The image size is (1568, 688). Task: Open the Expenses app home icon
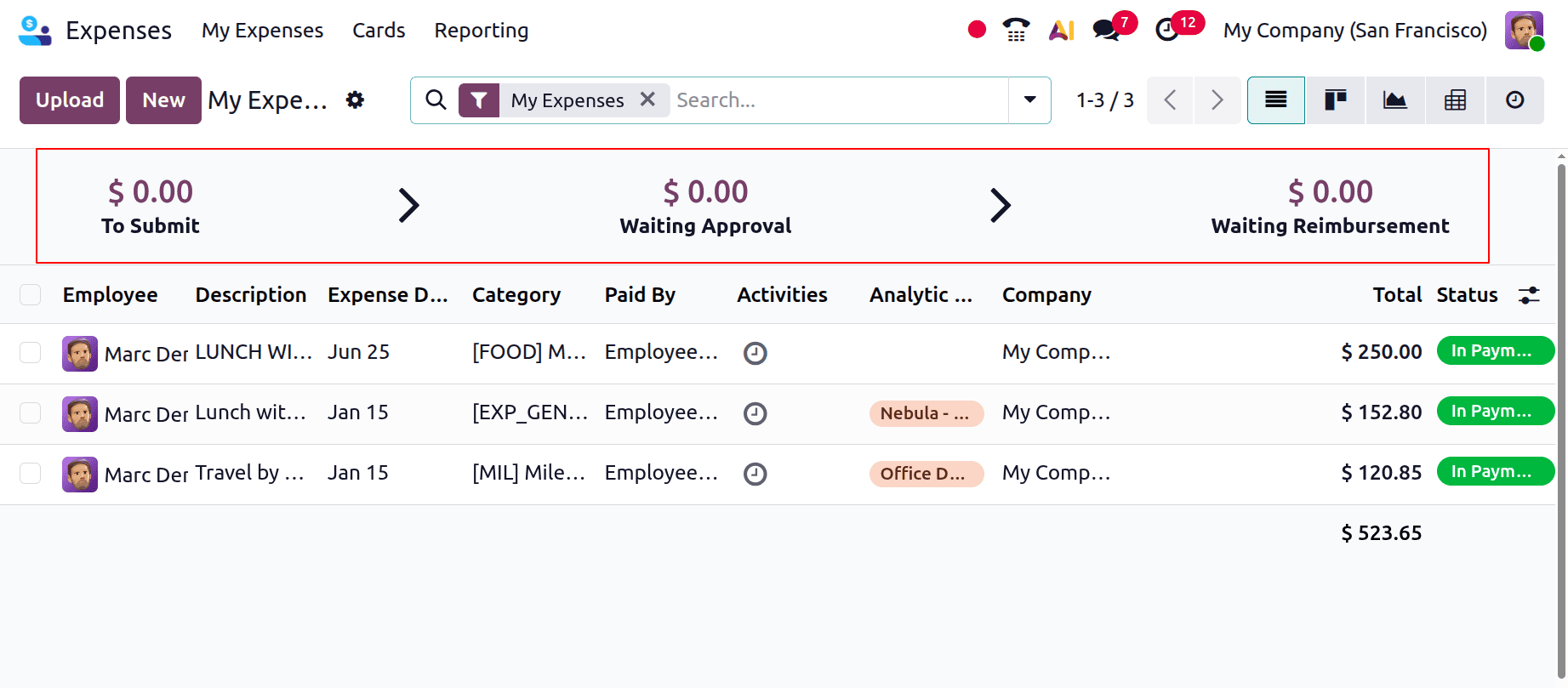(x=35, y=31)
